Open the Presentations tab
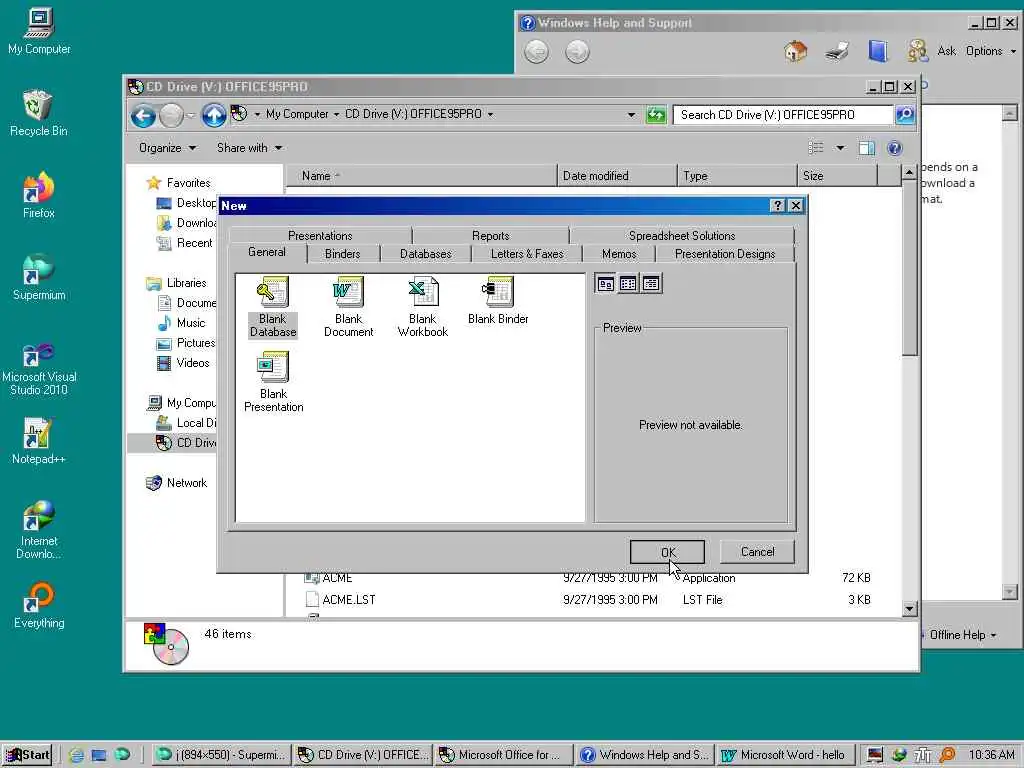Image resolution: width=1024 pixels, height=768 pixels. (x=320, y=235)
